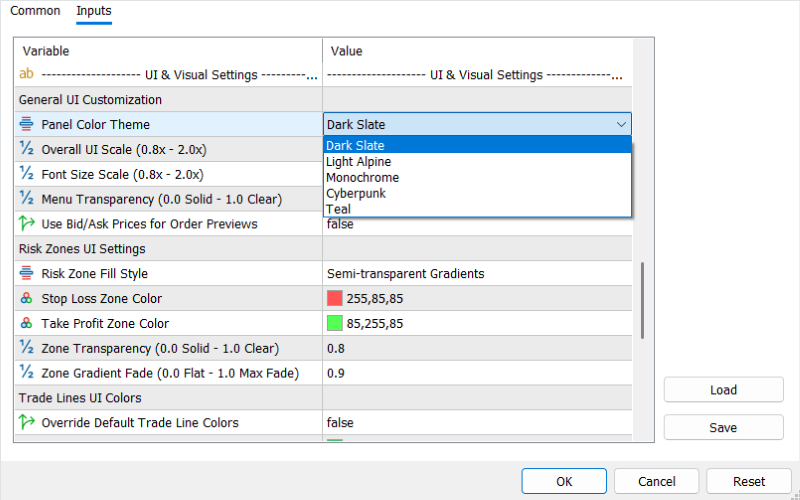The height and width of the screenshot is (500, 800).
Task: Select the Inputs tab
Action: click(94, 11)
